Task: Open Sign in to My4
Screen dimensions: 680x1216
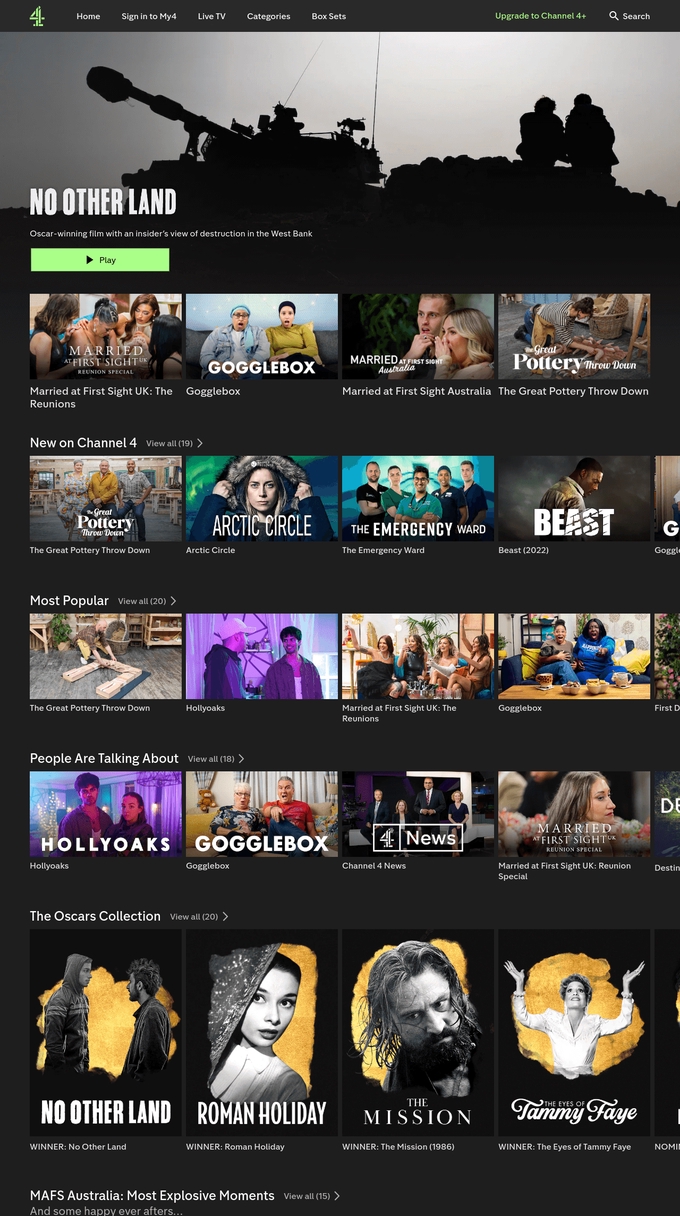Action: [149, 16]
